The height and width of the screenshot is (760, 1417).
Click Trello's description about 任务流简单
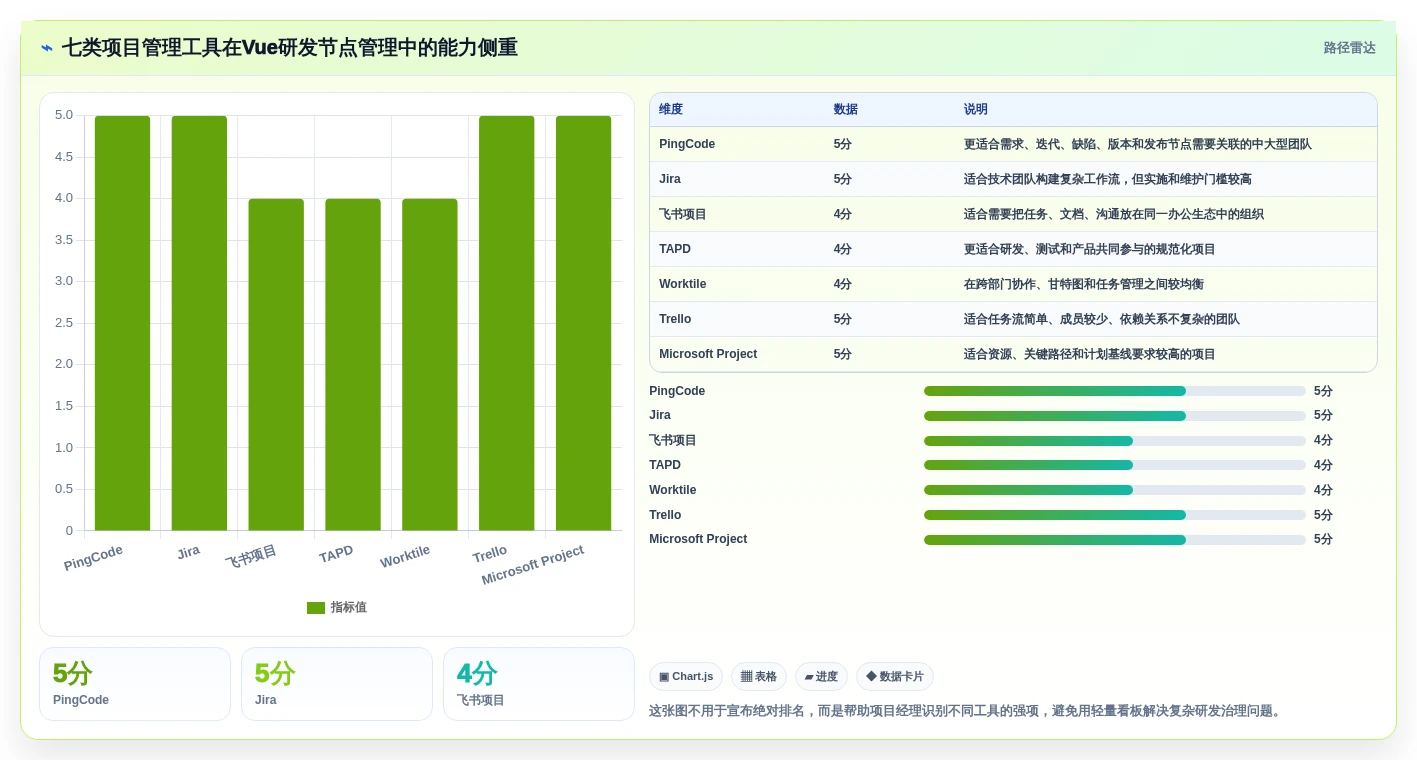tap(1102, 319)
